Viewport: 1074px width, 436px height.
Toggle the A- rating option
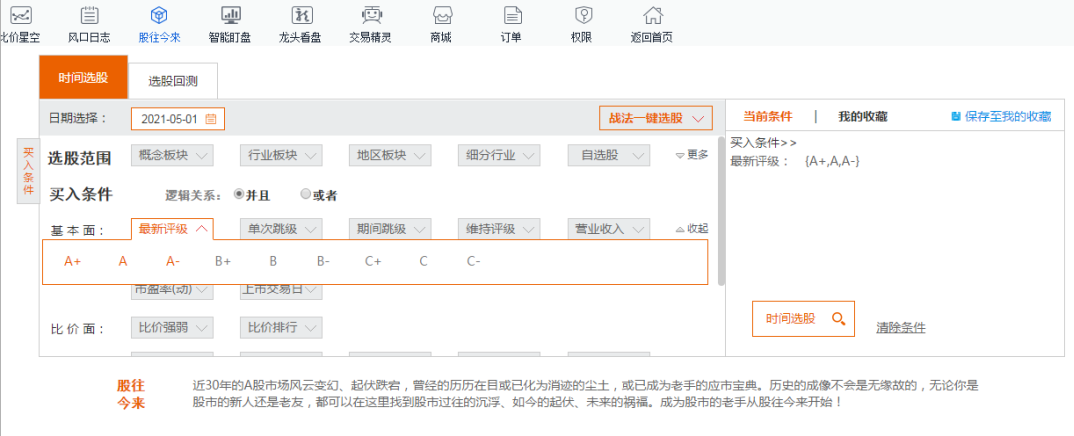coord(173,261)
